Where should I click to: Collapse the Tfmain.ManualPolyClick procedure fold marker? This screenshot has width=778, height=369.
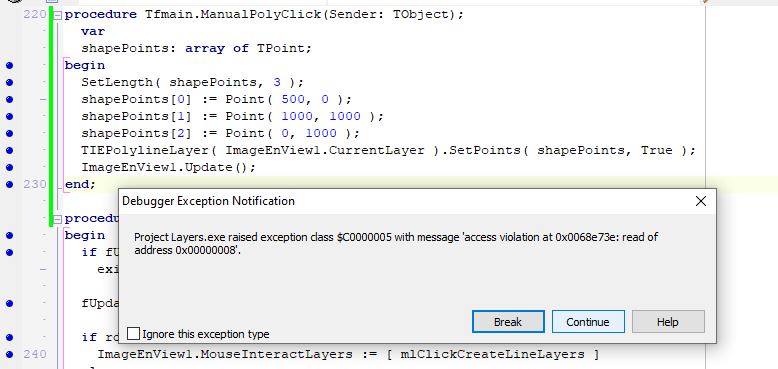(x=58, y=15)
